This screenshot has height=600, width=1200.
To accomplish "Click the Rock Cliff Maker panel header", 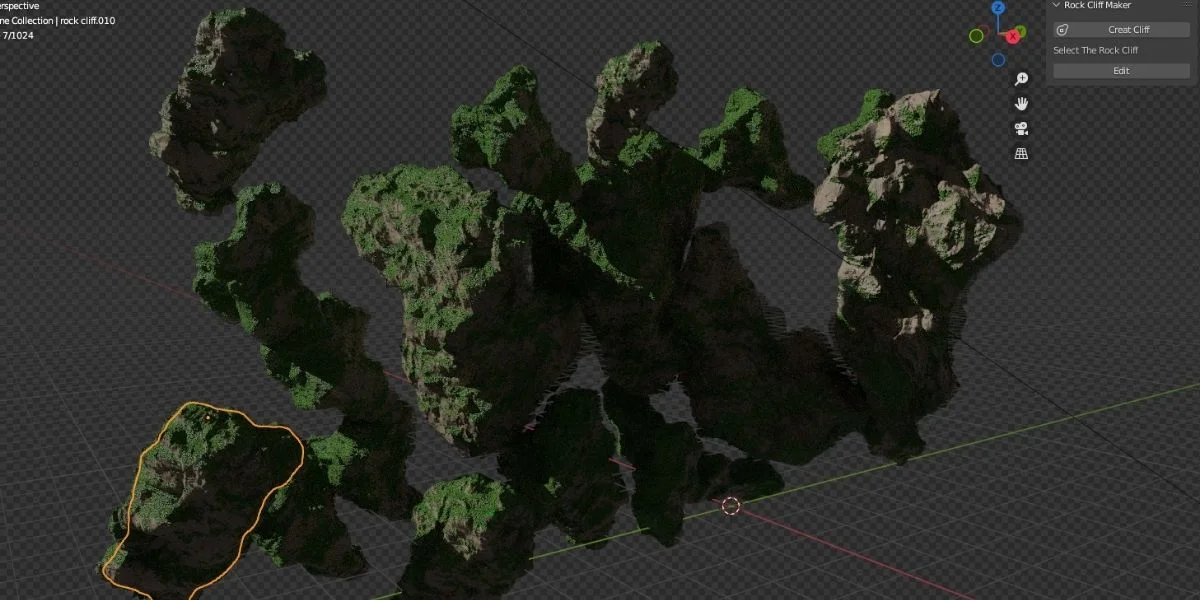I will (x=1097, y=5).
